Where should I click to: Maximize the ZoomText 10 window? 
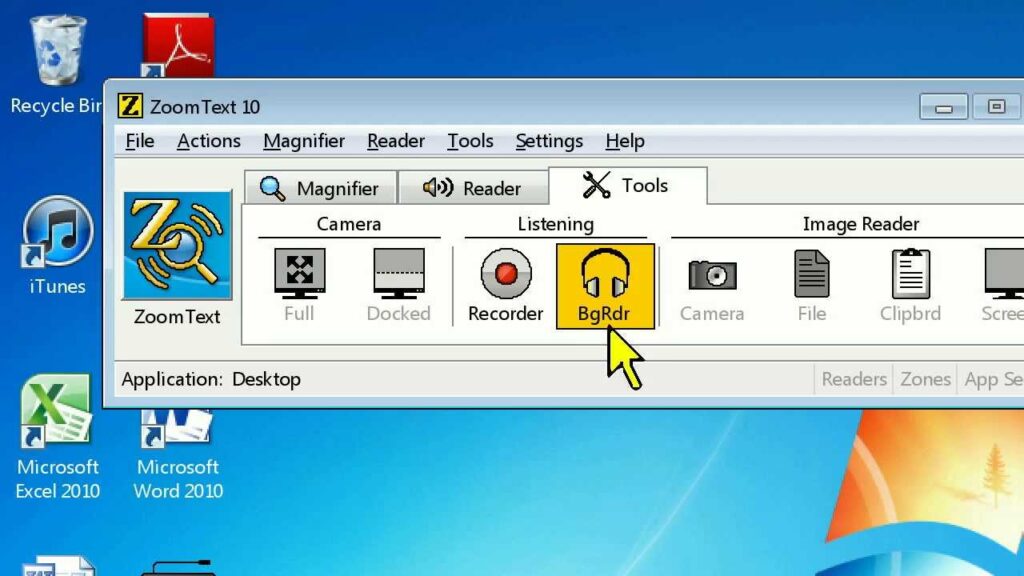click(x=996, y=106)
